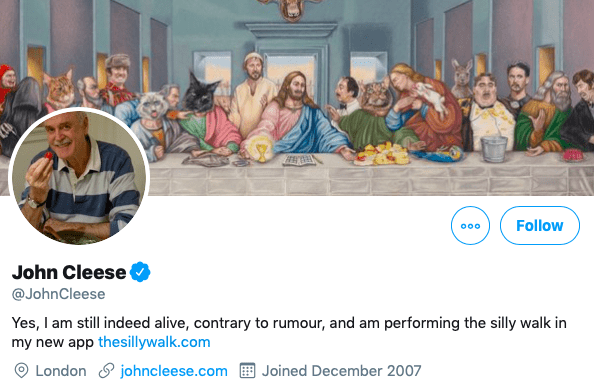Click the red fruit held in profile photo
Image resolution: width=594 pixels, height=391 pixels.
[x=49, y=156]
